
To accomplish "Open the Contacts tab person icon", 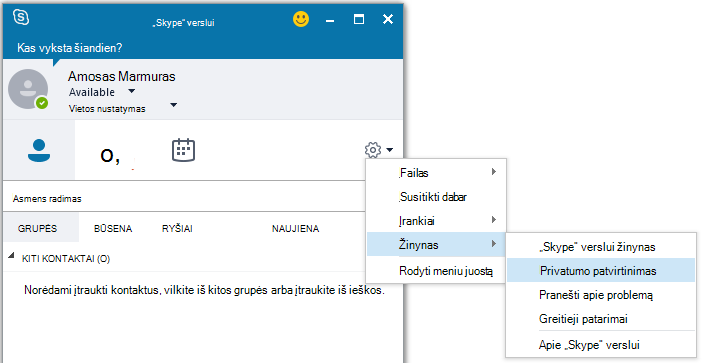I will (x=39, y=151).
